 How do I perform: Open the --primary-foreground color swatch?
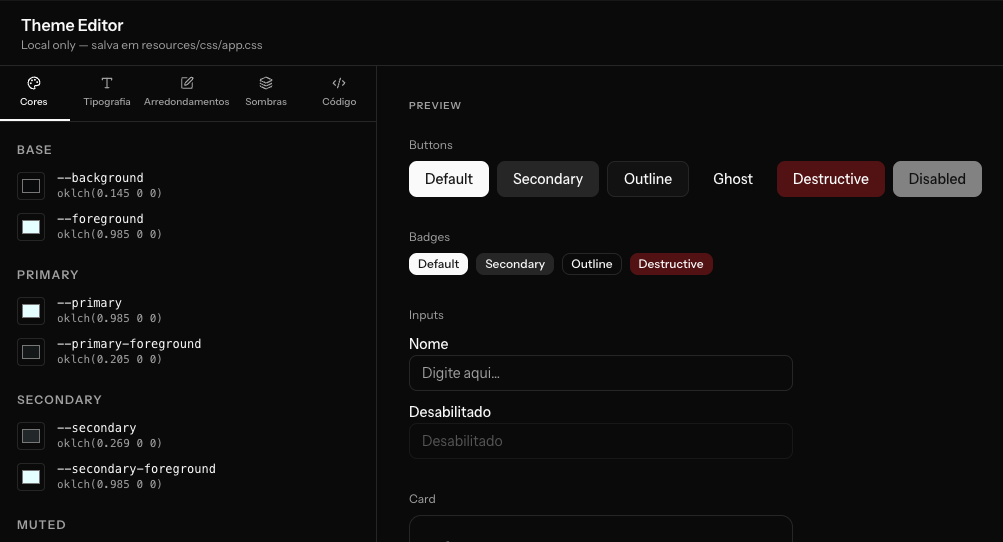31,352
